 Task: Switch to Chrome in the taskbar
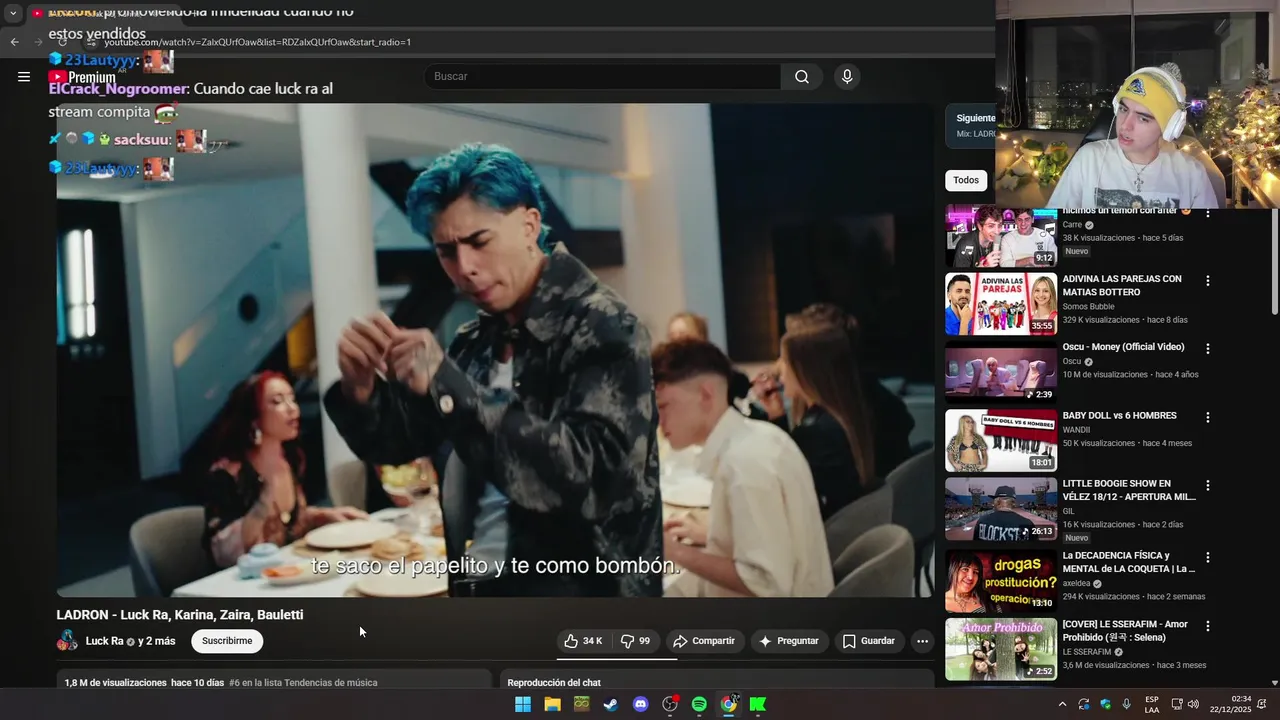729,704
